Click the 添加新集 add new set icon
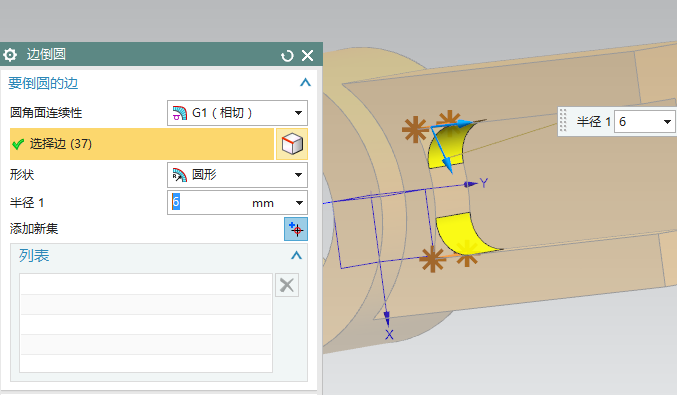Screen dimensions: 678x396 click(x=296, y=229)
